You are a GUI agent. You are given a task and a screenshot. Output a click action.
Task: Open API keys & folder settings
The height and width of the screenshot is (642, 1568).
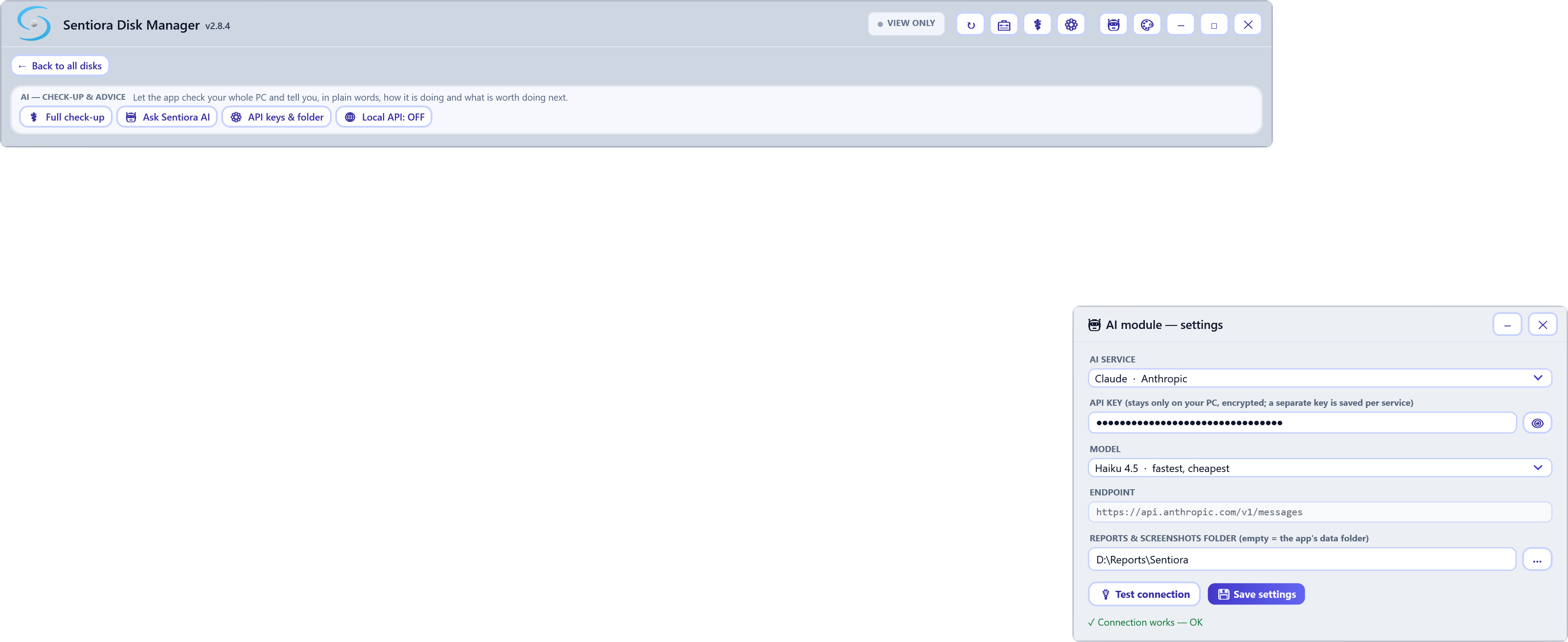pyautogui.click(x=277, y=117)
